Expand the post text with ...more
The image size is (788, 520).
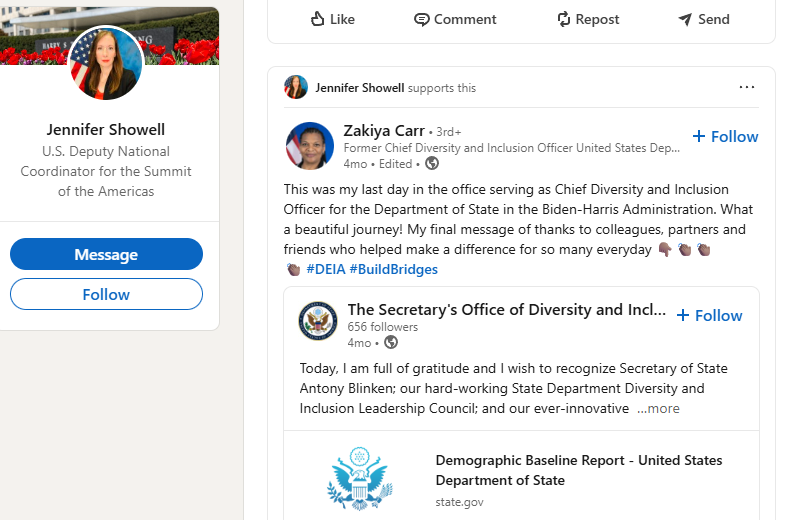tap(658, 408)
